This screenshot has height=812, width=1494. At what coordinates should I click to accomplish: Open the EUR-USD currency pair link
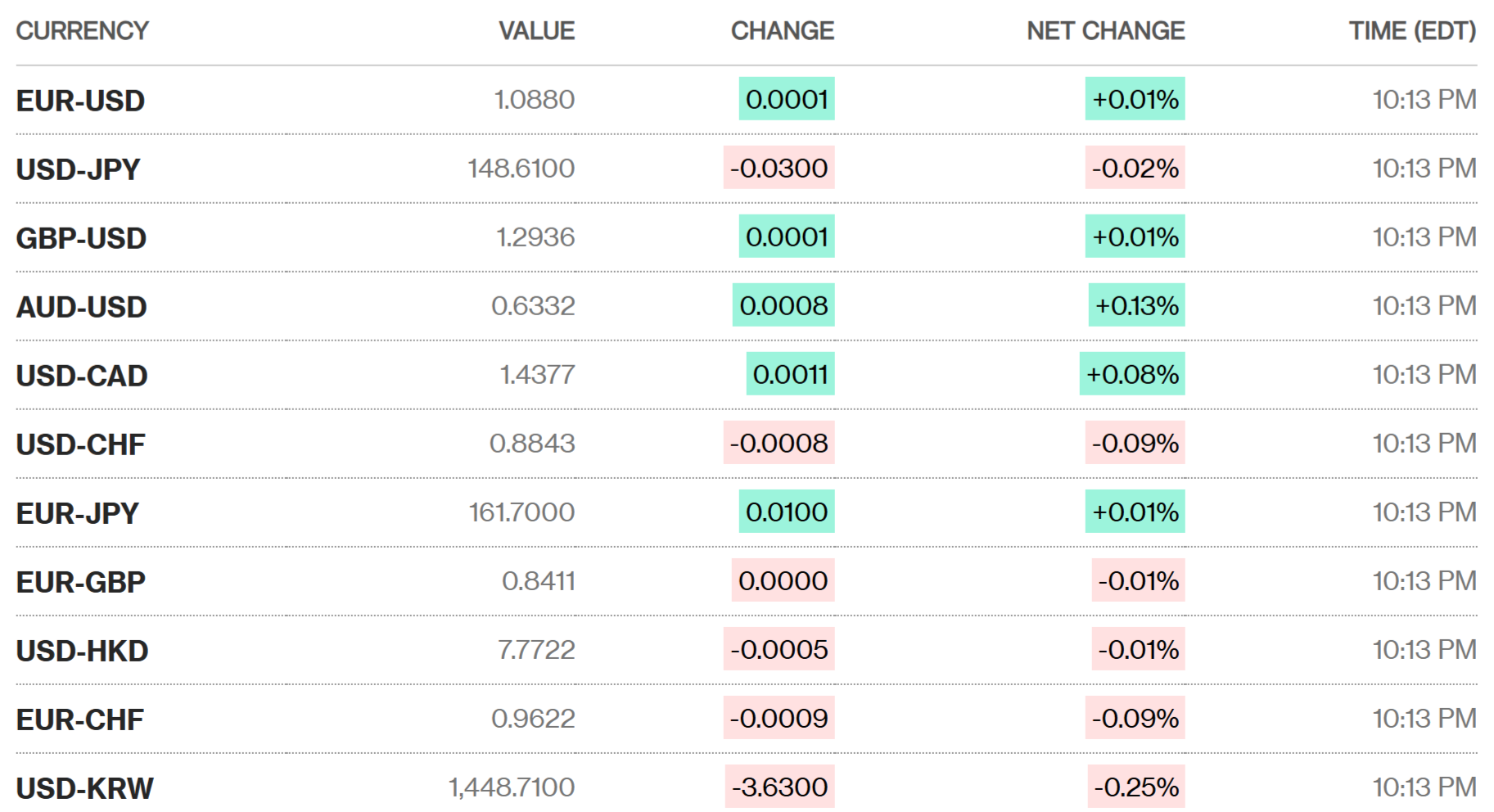tap(80, 101)
